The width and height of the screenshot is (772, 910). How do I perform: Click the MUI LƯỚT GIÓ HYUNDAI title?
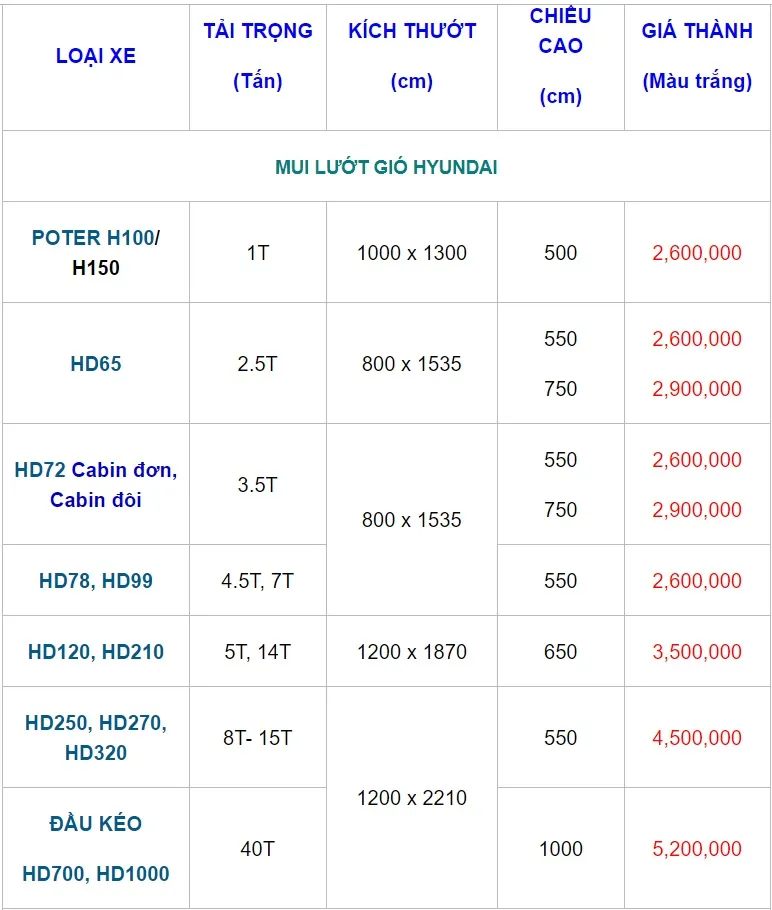386,167
